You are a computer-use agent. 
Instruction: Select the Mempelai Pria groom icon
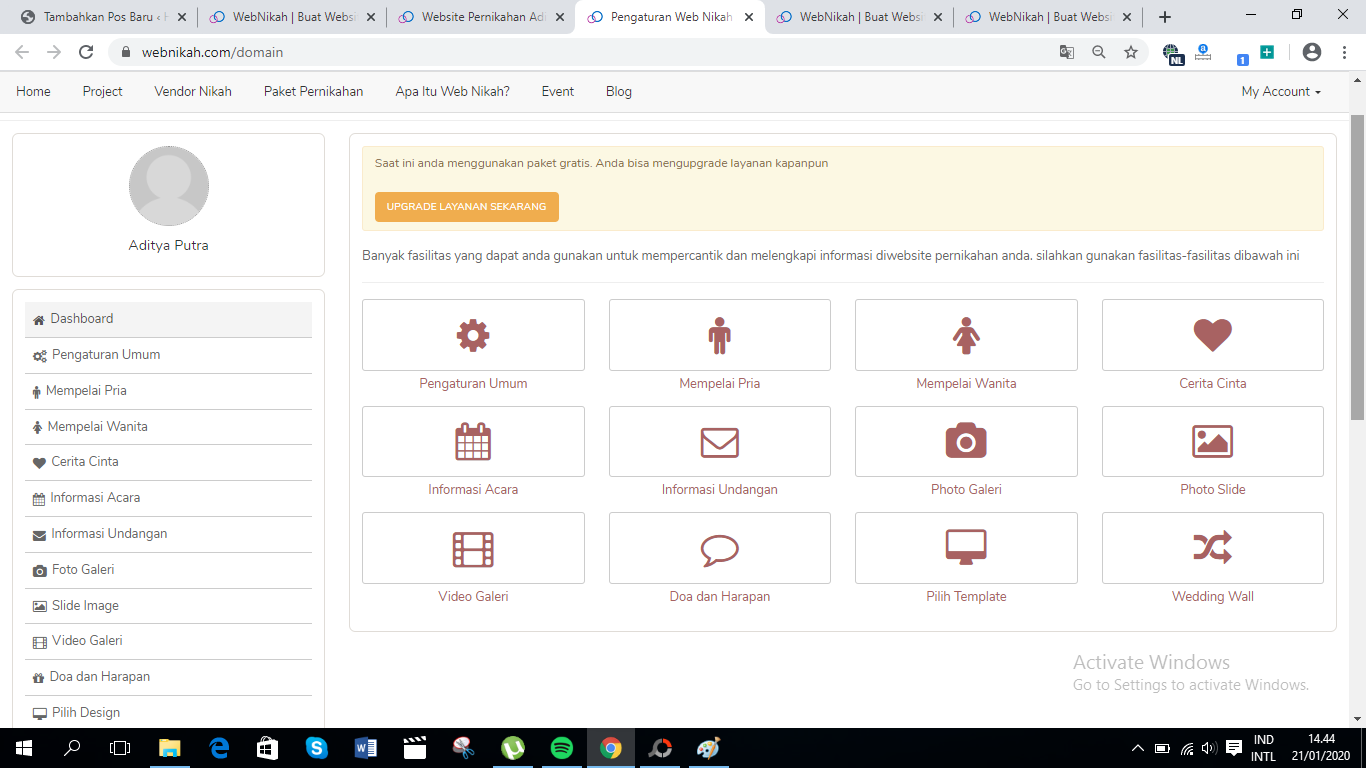coord(719,334)
